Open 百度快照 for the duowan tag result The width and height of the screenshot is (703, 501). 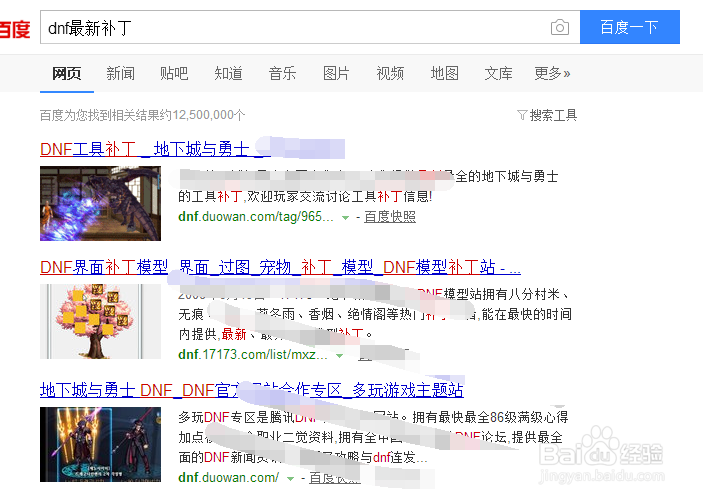pos(390,217)
